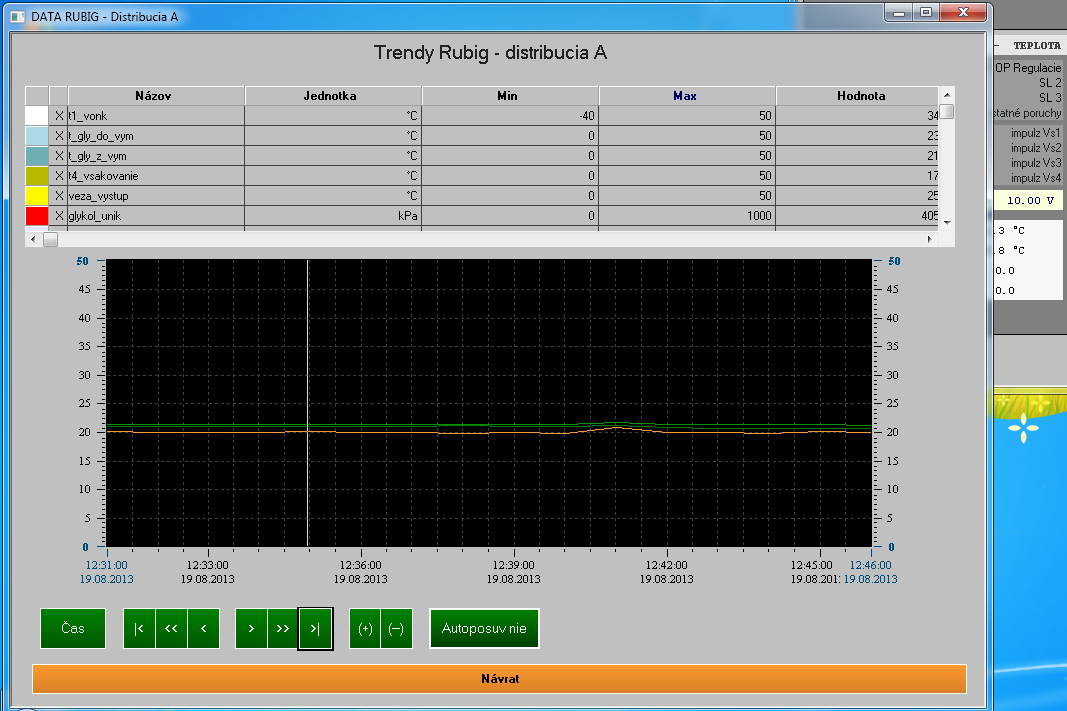Image resolution: width=1067 pixels, height=711 pixels.
Task: Click the yellow swatch for veza_vystup
Action: pyautogui.click(x=37, y=196)
